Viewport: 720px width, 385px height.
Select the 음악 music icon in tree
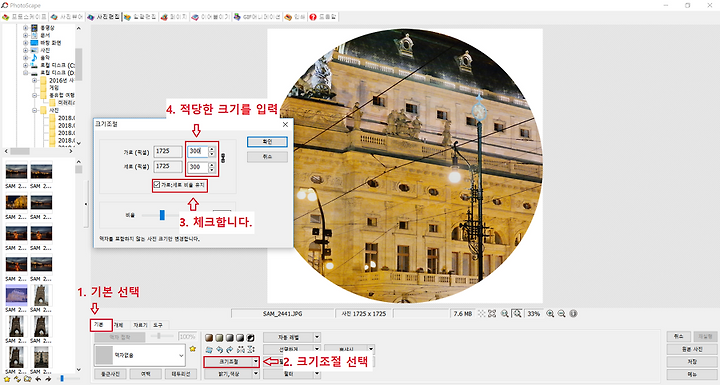coord(34,58)
